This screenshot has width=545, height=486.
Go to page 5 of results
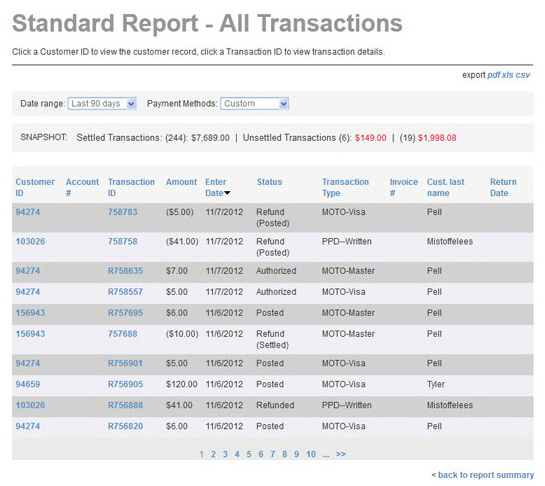[x=249, y=454]
